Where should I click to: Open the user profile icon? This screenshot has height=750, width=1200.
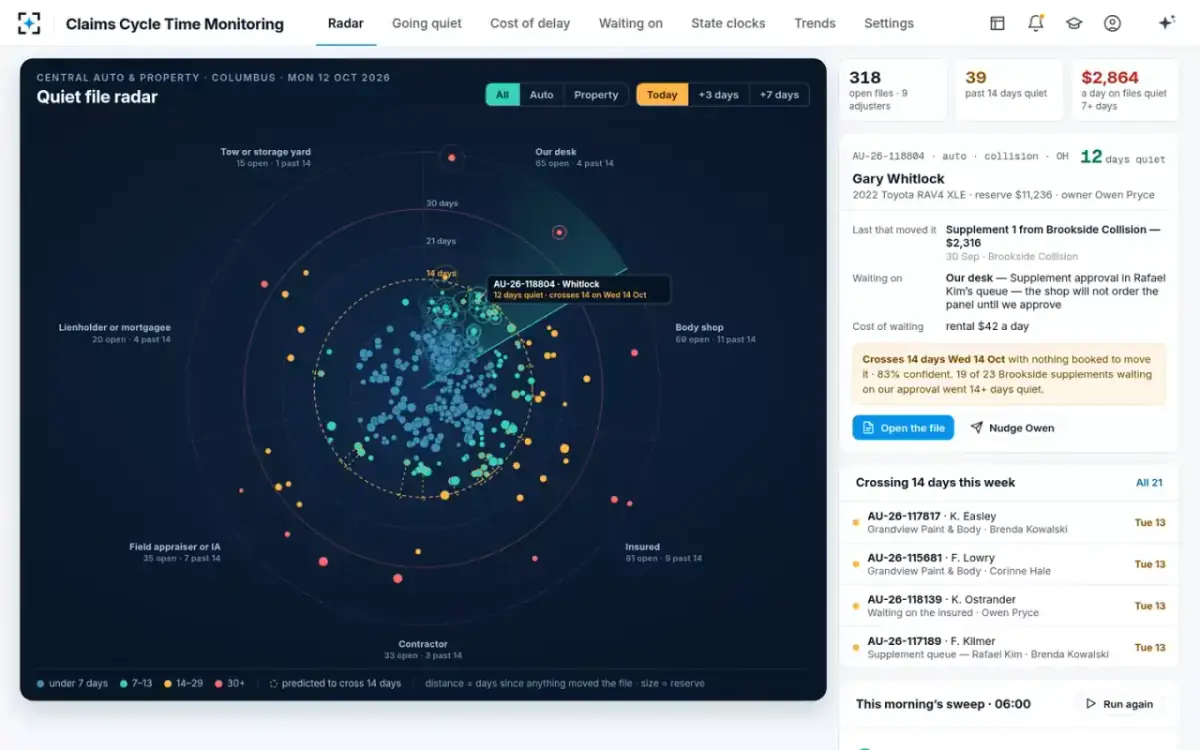[x=1112, y=23]
